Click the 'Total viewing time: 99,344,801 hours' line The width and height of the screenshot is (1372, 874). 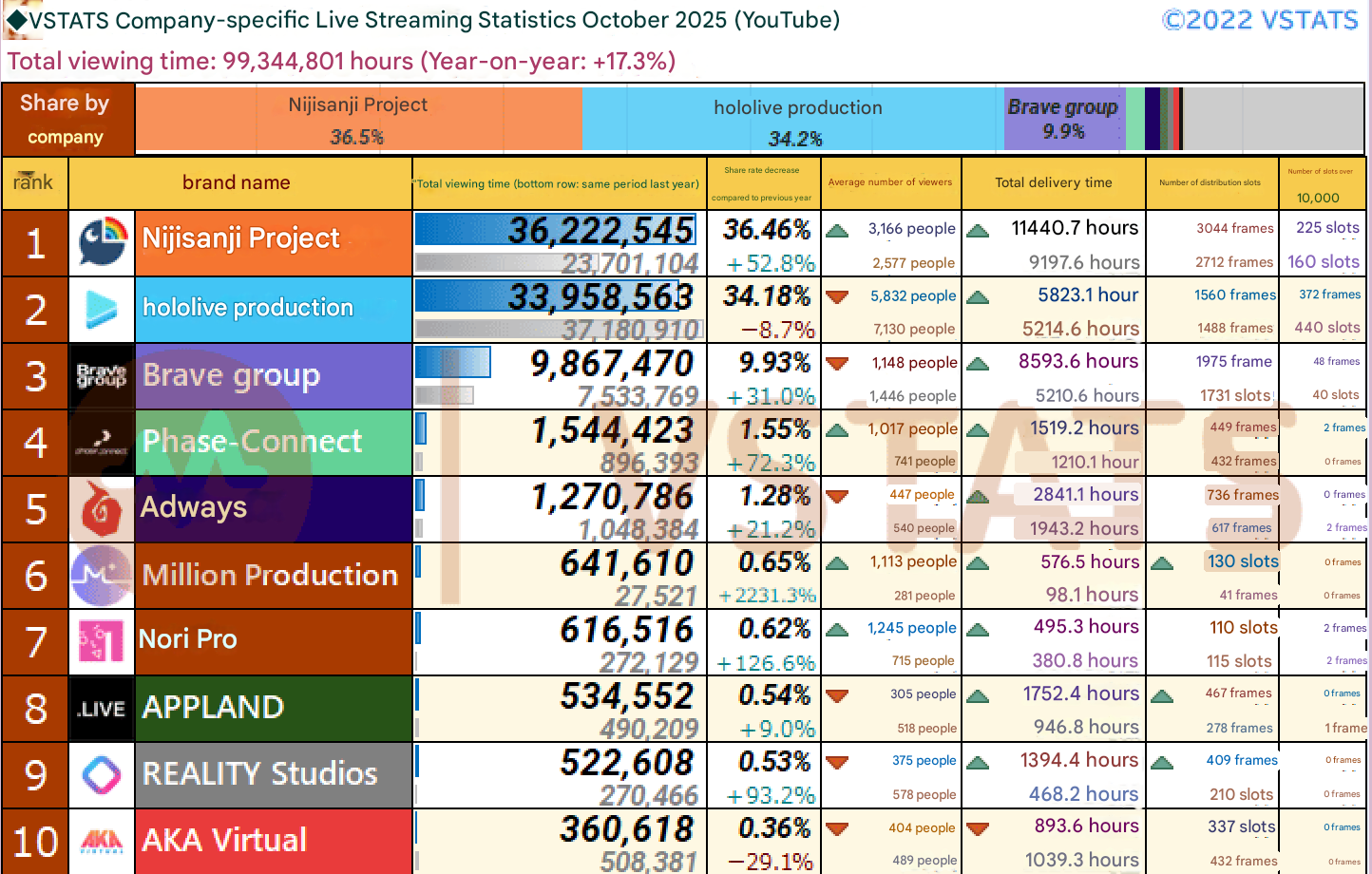coord(342,62)
